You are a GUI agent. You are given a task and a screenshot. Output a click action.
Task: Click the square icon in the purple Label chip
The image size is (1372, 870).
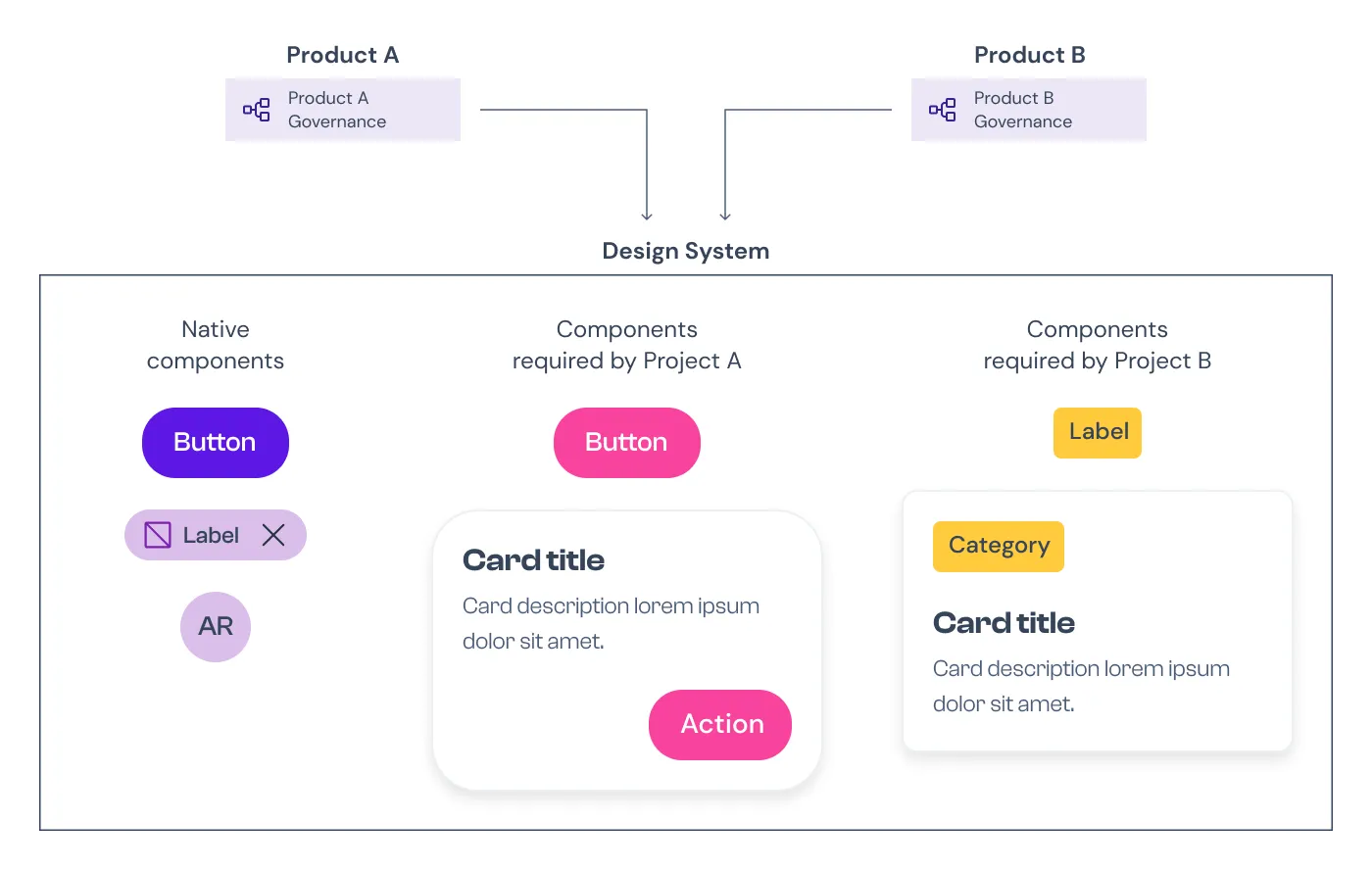(158, 535)
